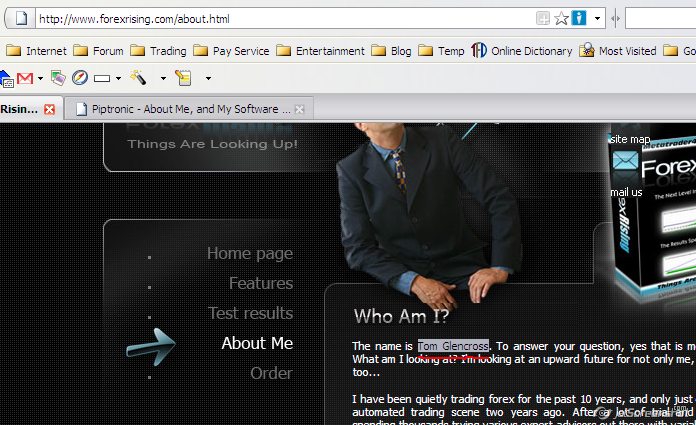The width and height of the screenshot is (696, 425).
Task: Open the Most Visited smart folder
Action: [x=617, y=51]
